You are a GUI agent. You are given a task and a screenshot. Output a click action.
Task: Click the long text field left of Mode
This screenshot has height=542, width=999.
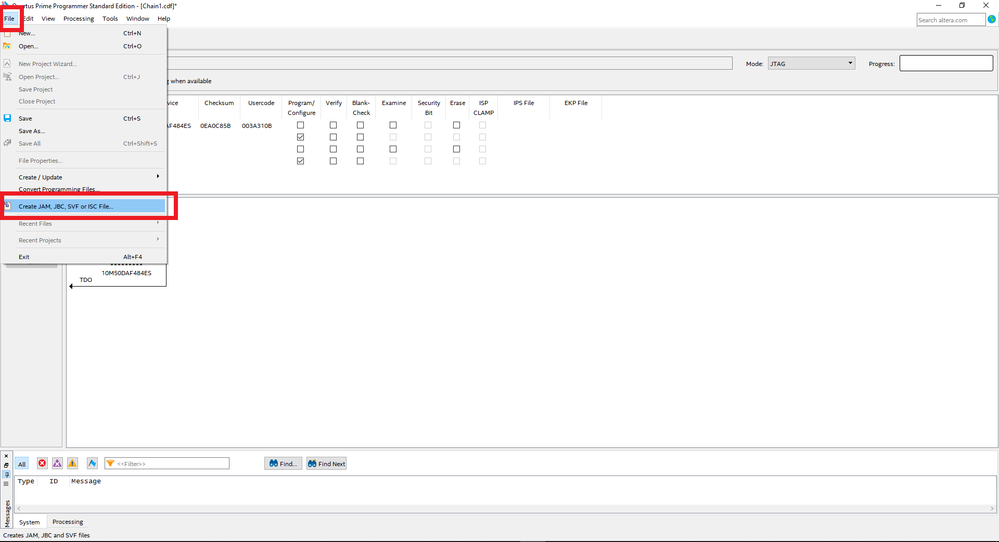tap(450, 64)
